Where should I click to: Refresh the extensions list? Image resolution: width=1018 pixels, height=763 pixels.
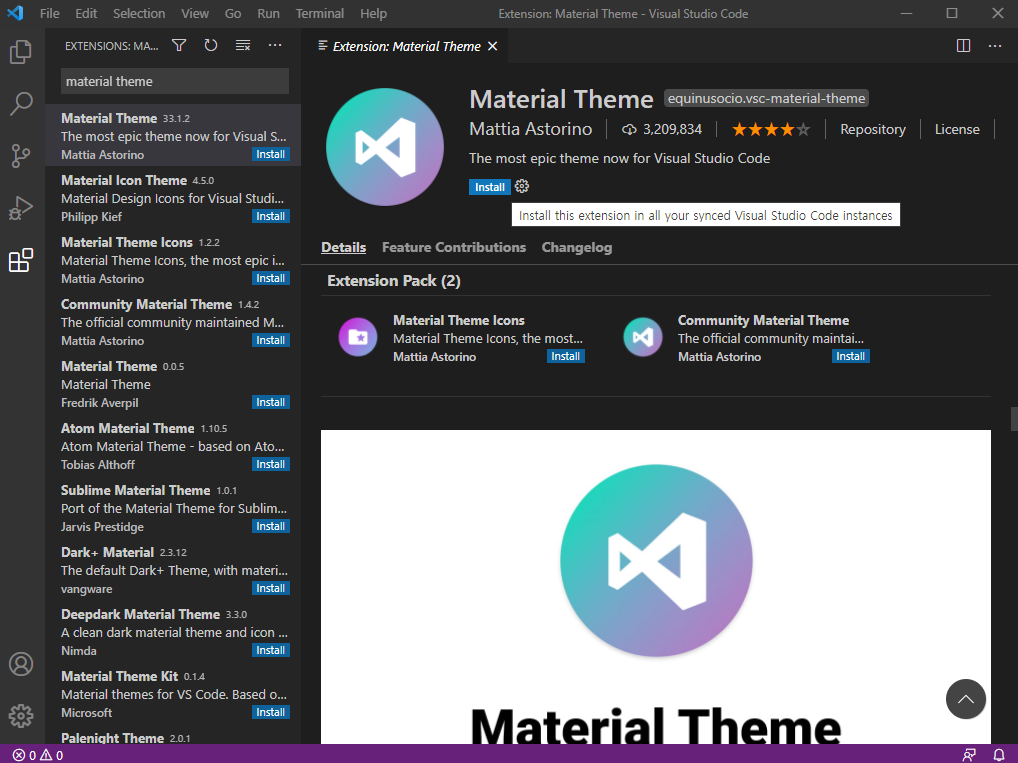(211, 45)
